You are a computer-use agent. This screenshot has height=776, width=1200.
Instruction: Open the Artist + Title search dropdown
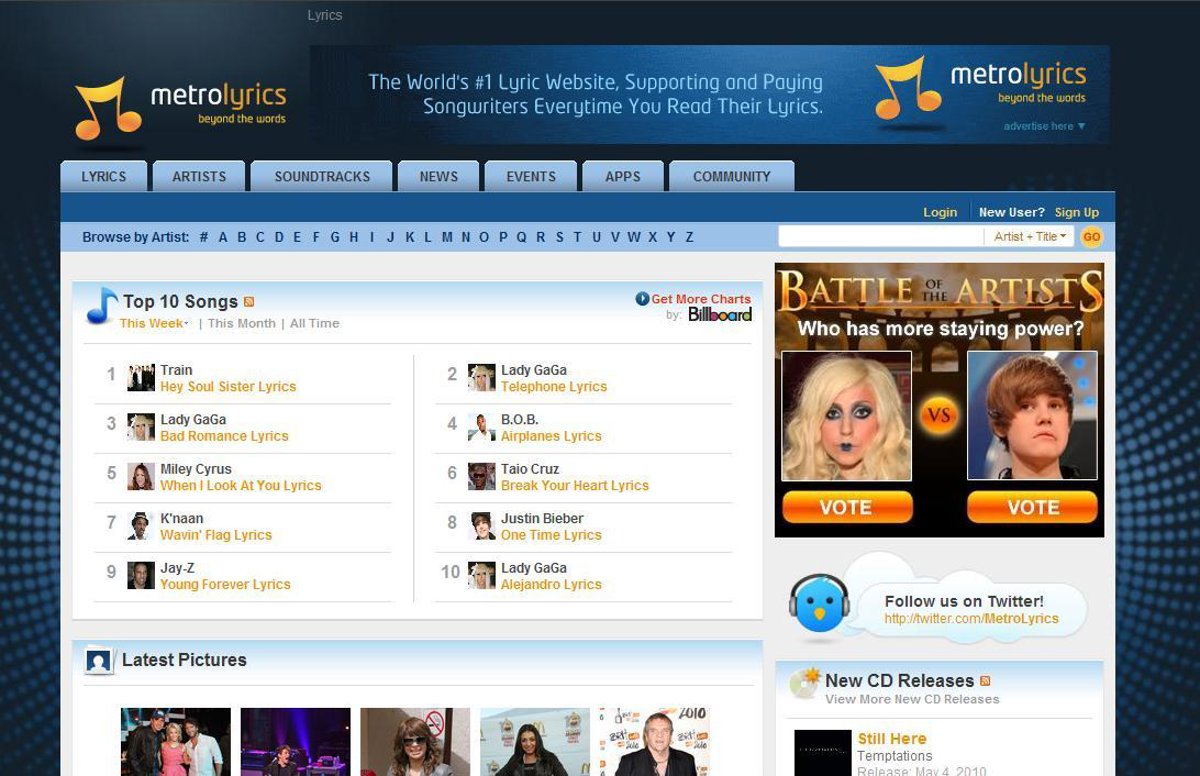click(x=1030, y=237)
